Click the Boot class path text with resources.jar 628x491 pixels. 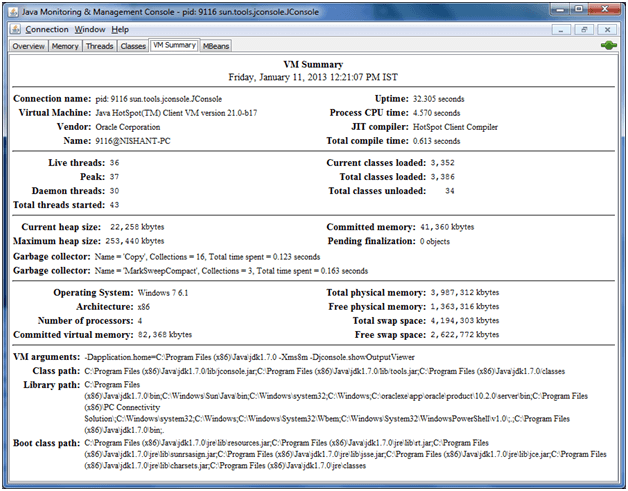345,454
